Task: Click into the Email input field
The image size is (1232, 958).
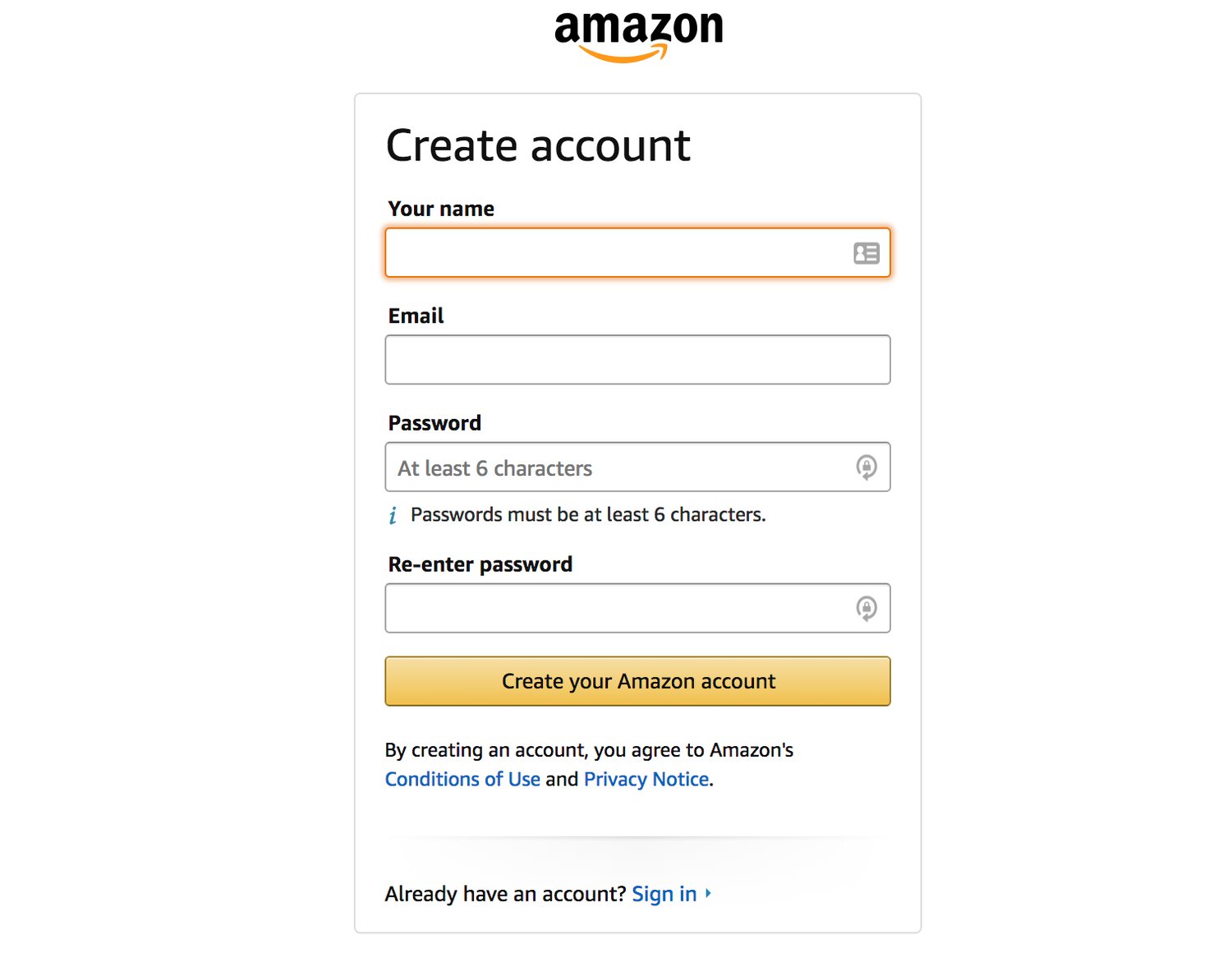Action: [637, 360]
